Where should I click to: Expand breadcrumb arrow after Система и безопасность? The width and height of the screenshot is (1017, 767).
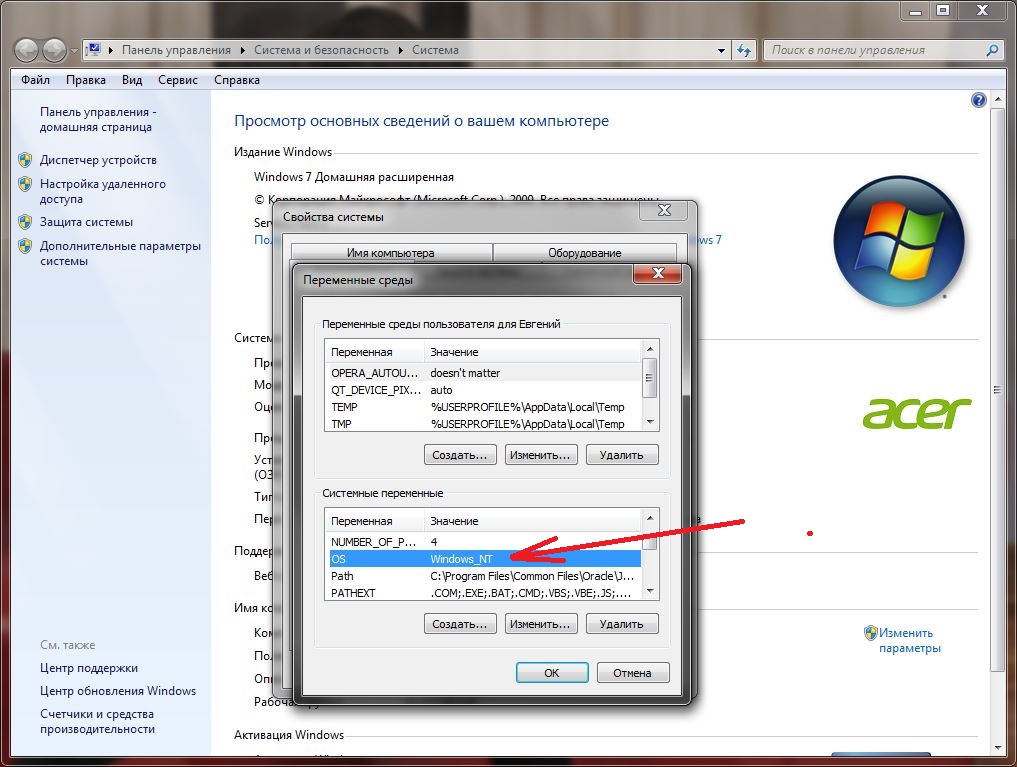point(400,50)
